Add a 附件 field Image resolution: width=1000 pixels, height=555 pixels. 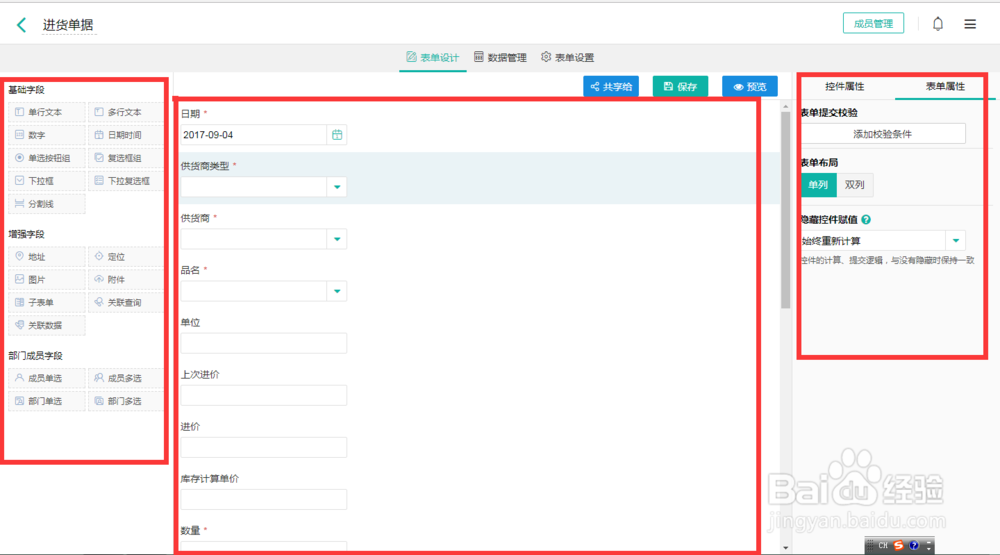pyautogui.click(x=126, y=280)
